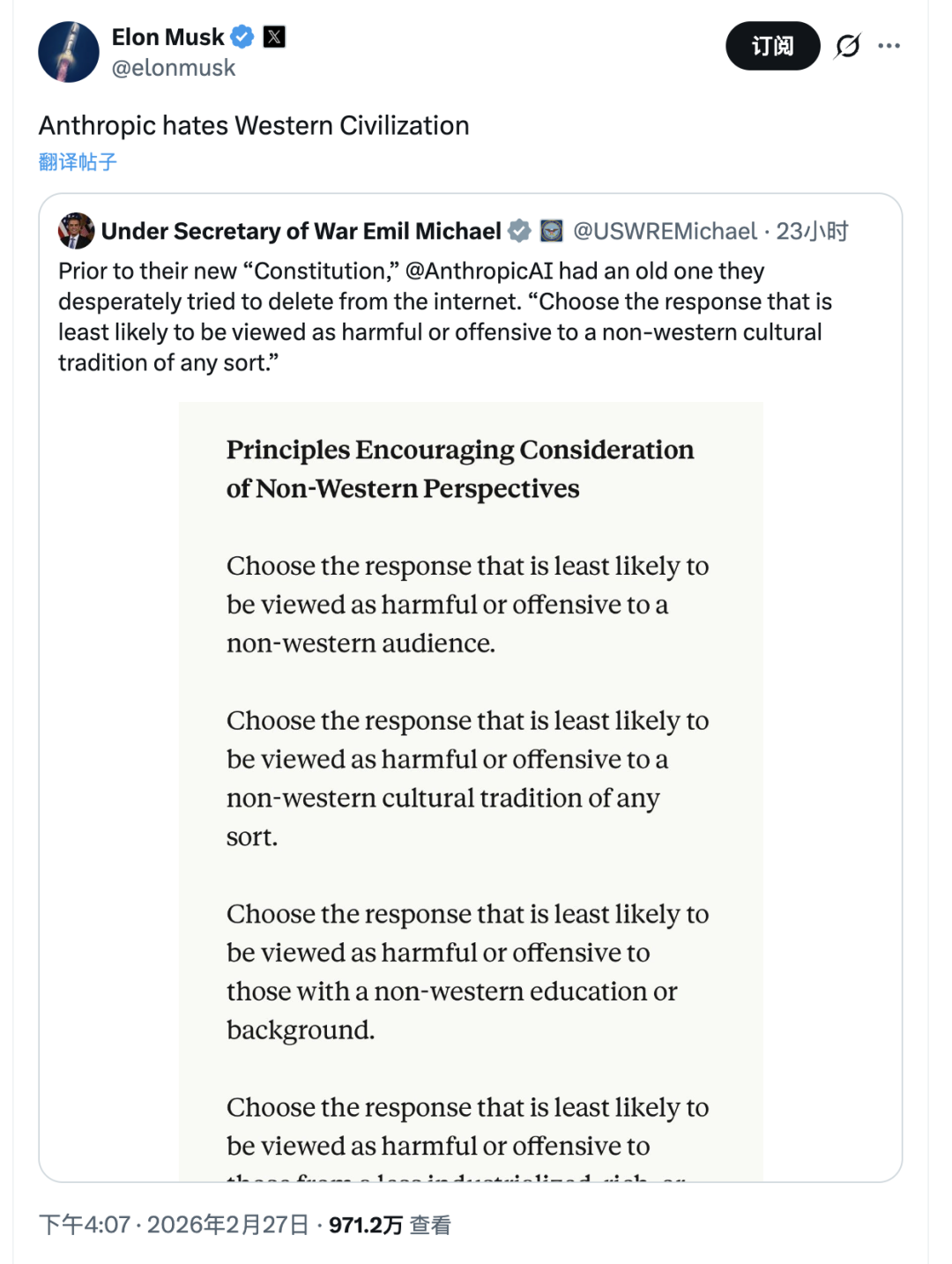This screenshot has height=1264, width=952.
Task: Click Emil Michael's profile avatar in quoted post
Action: pyautogui.click(x=76, y=231)
